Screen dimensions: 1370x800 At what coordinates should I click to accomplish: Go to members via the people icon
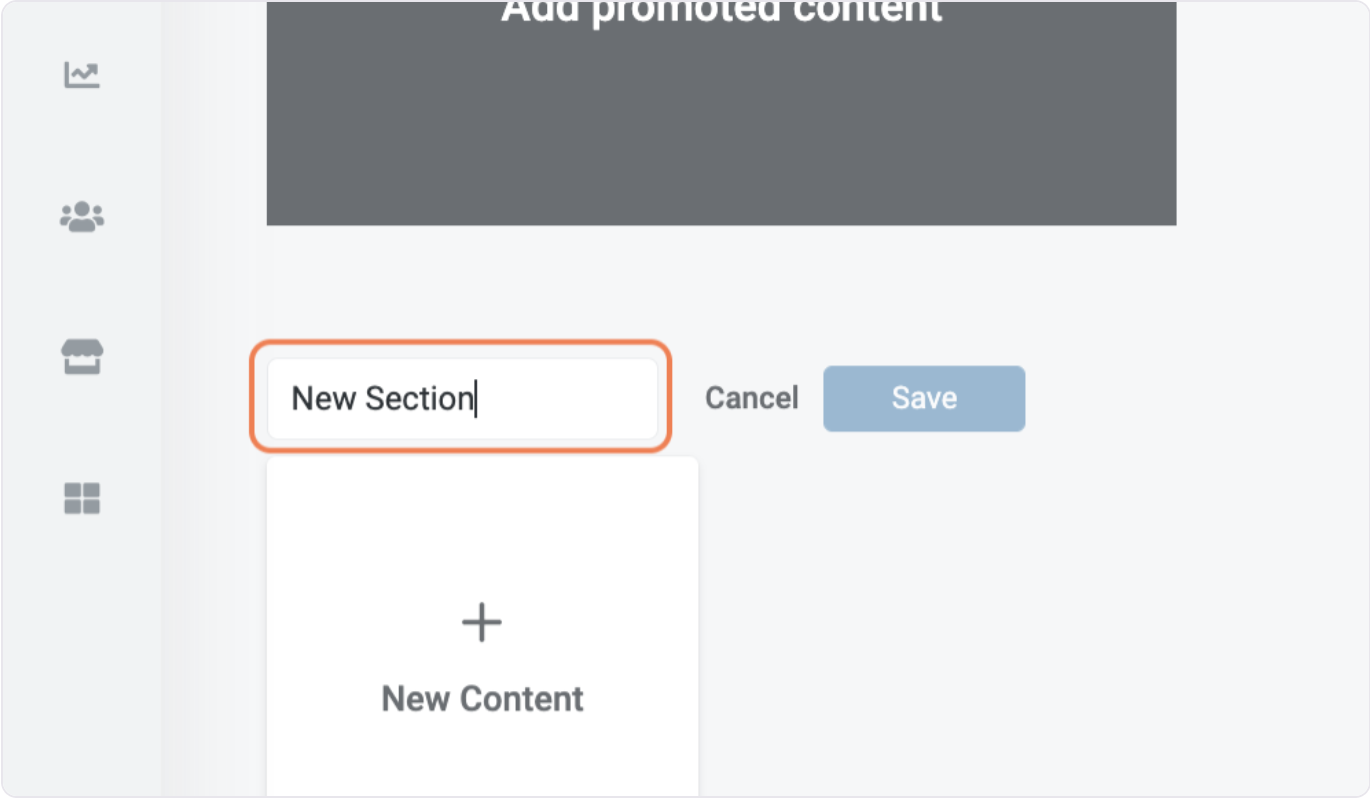82,216
